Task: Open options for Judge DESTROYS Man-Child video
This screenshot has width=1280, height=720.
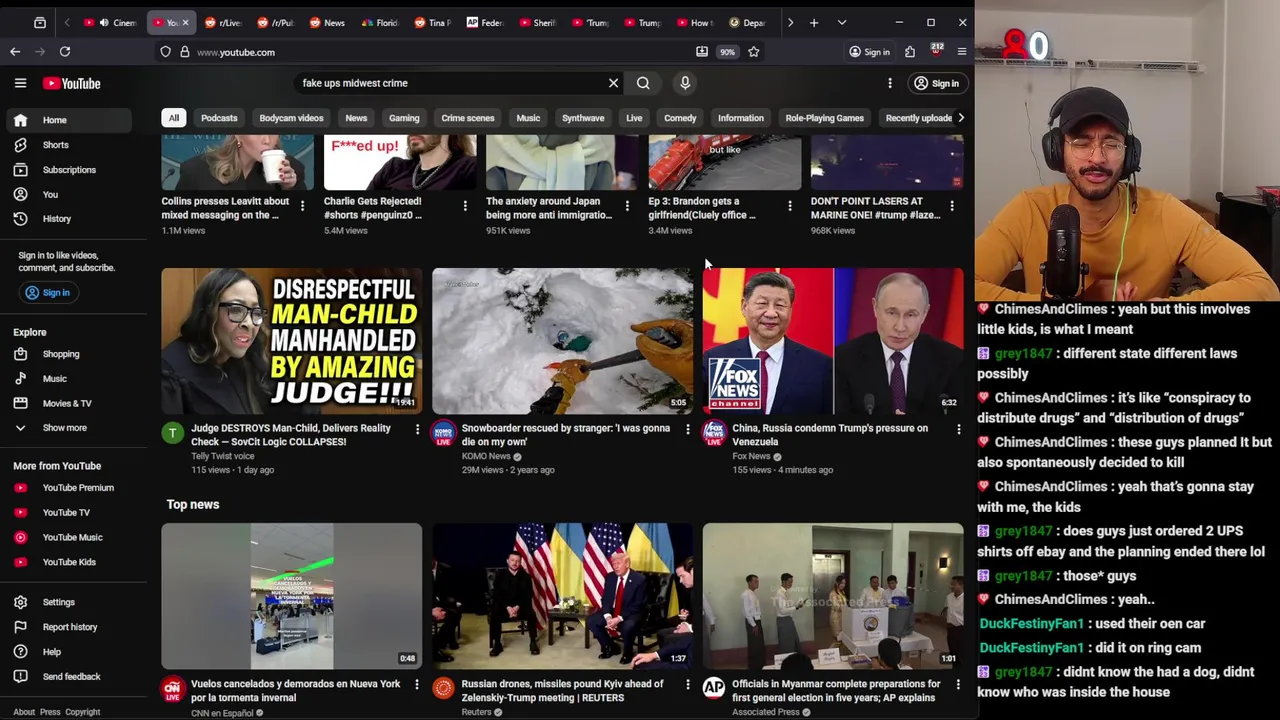Action: point(417,429)
